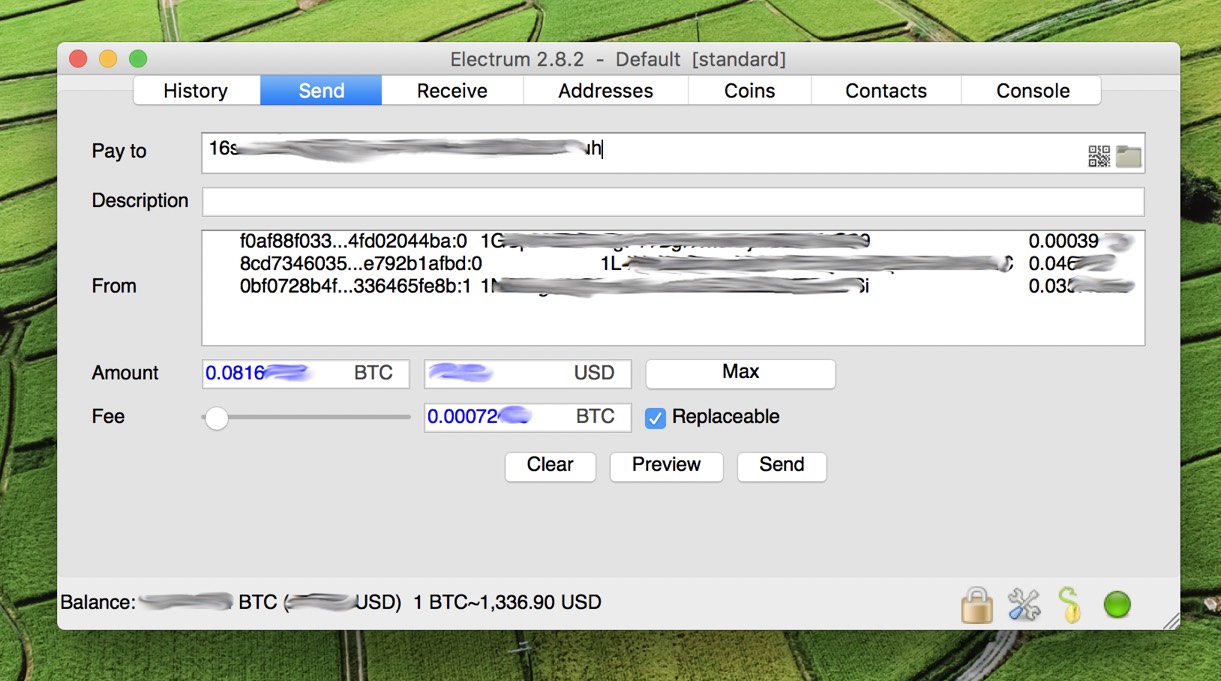The height and width of the screenshot is (681, 1221).
Task: Click the BTC amount field
Action: point(306,374)
